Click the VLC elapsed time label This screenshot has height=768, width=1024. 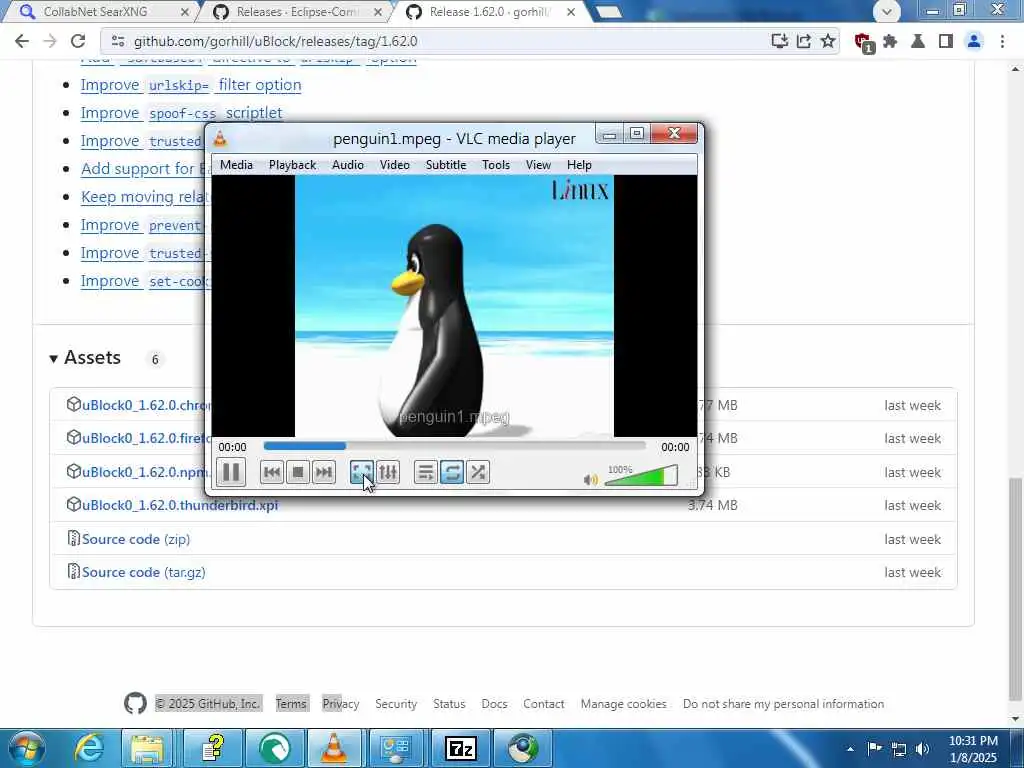point(232,447)
